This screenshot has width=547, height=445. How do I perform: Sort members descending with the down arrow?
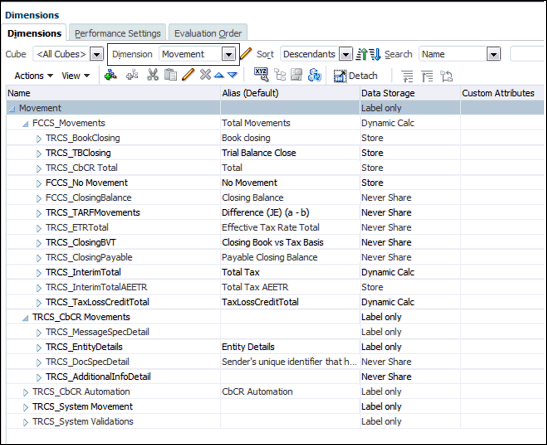[x=375, y=54]
